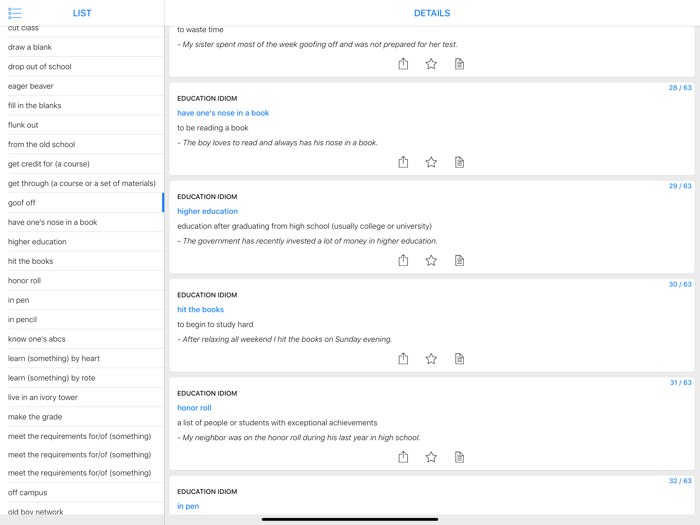Screen dimensions: 700x525
Task: Share the 'higher education' idiom card
Action: (403, 260)
